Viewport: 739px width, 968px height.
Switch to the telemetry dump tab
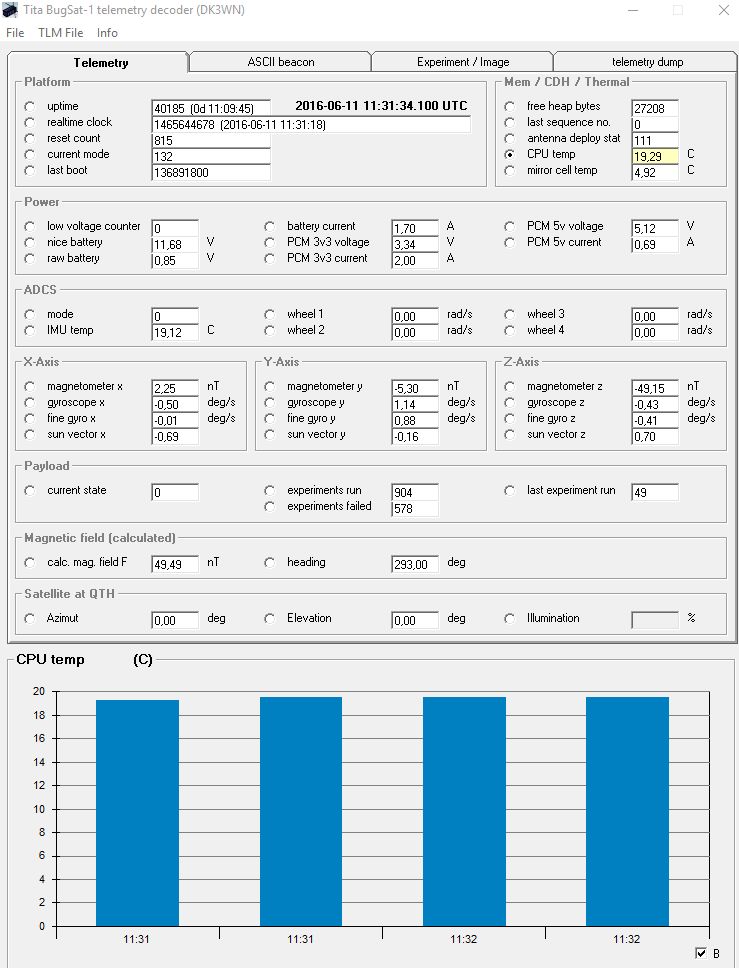point(647,62)
